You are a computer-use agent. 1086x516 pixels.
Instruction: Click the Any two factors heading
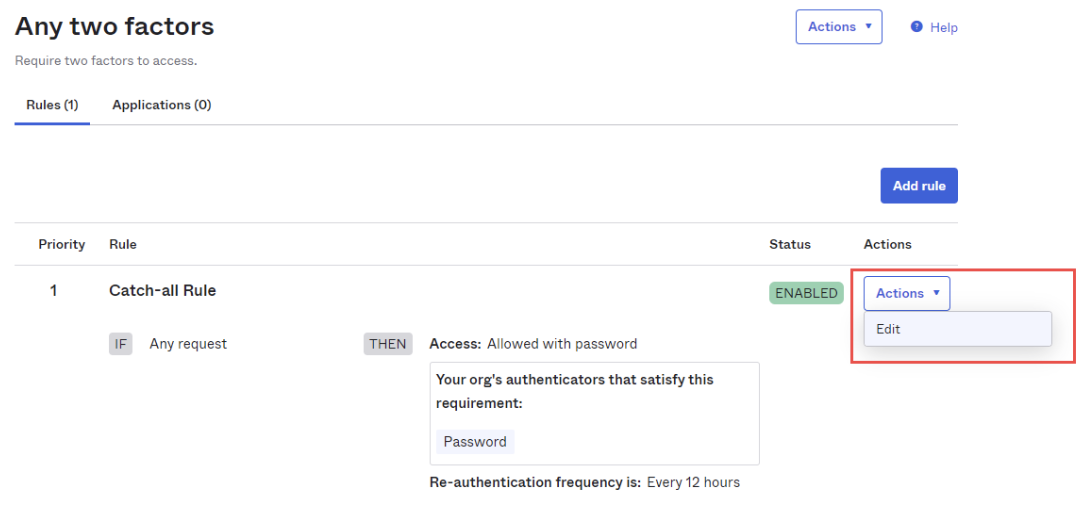pyautogui.click(x=114, y=27)
